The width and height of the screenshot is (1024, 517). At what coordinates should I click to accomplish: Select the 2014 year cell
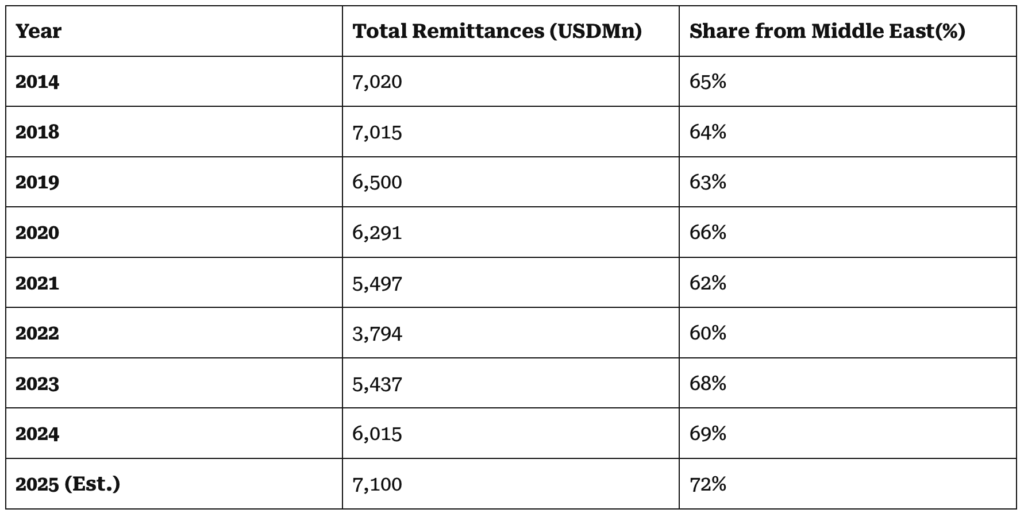[38, 82]
